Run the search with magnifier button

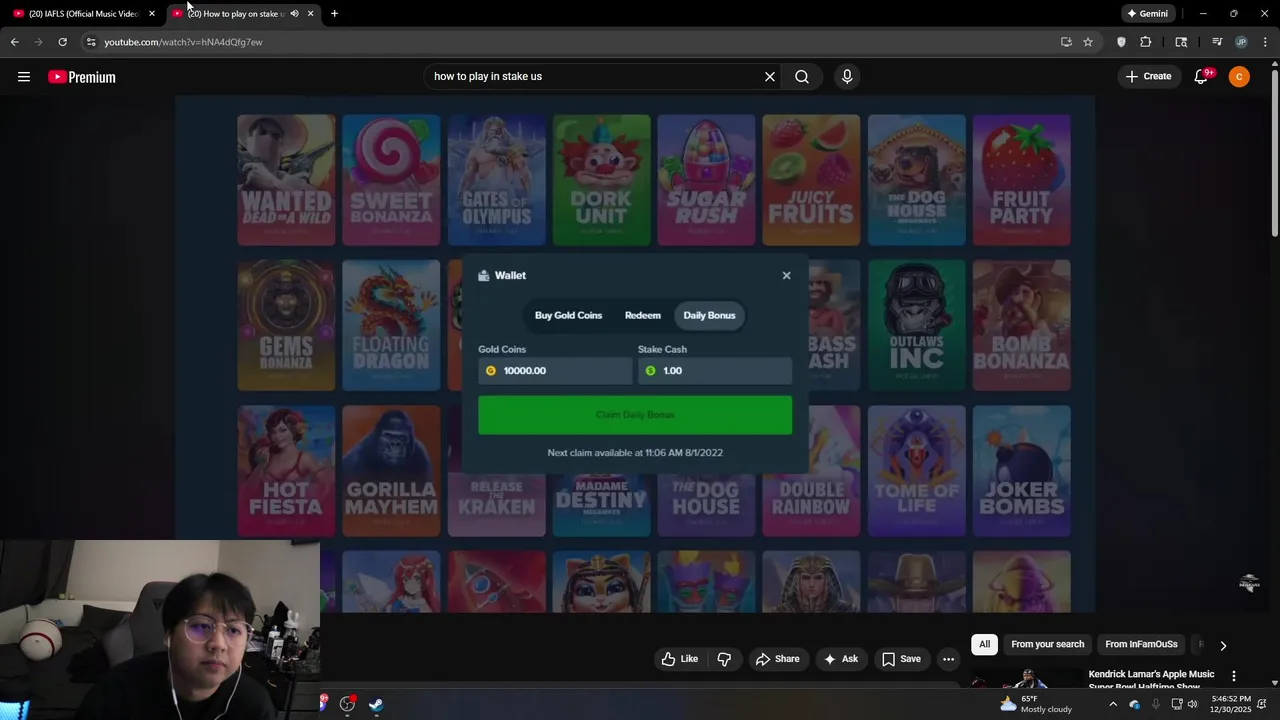(802, 77)
